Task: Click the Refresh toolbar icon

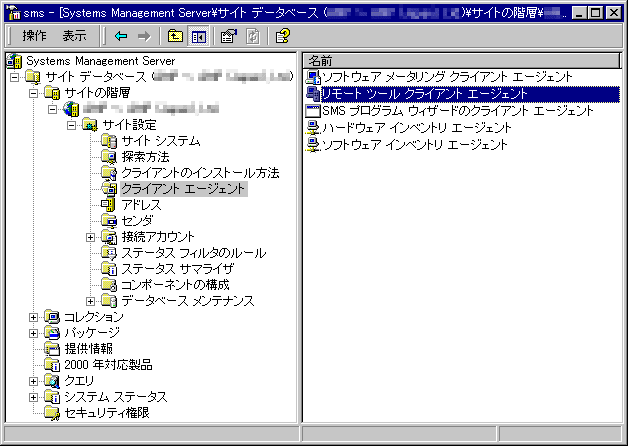Action: click(x=253, y=37)
